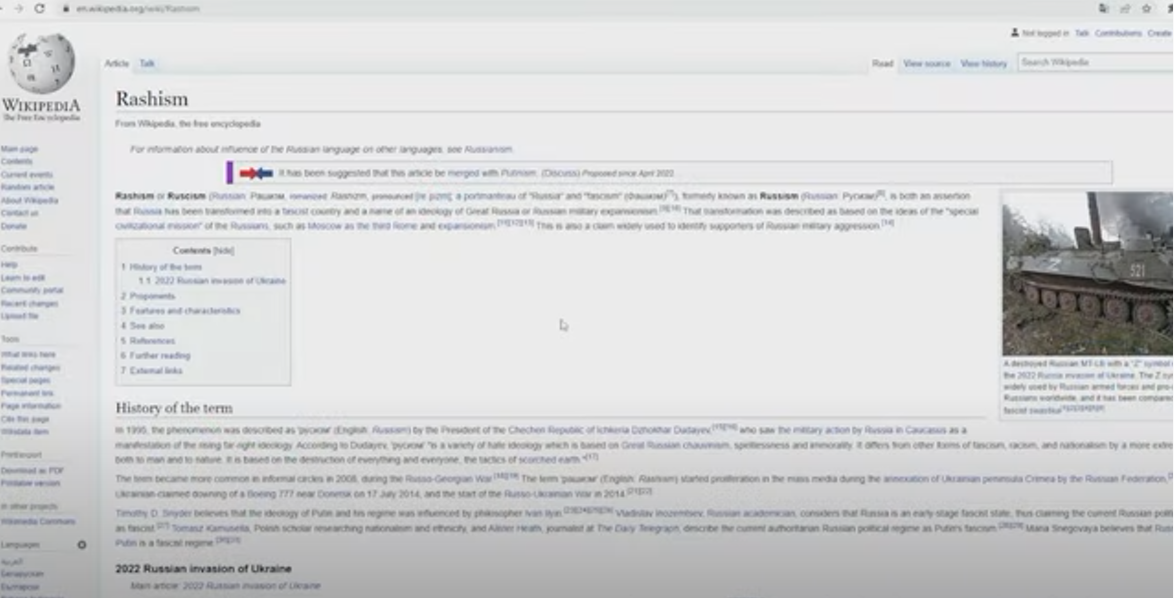Viewport: 1174px width, 598px height.
Task: Go to External links section in contents
Action: pos(155,371)
